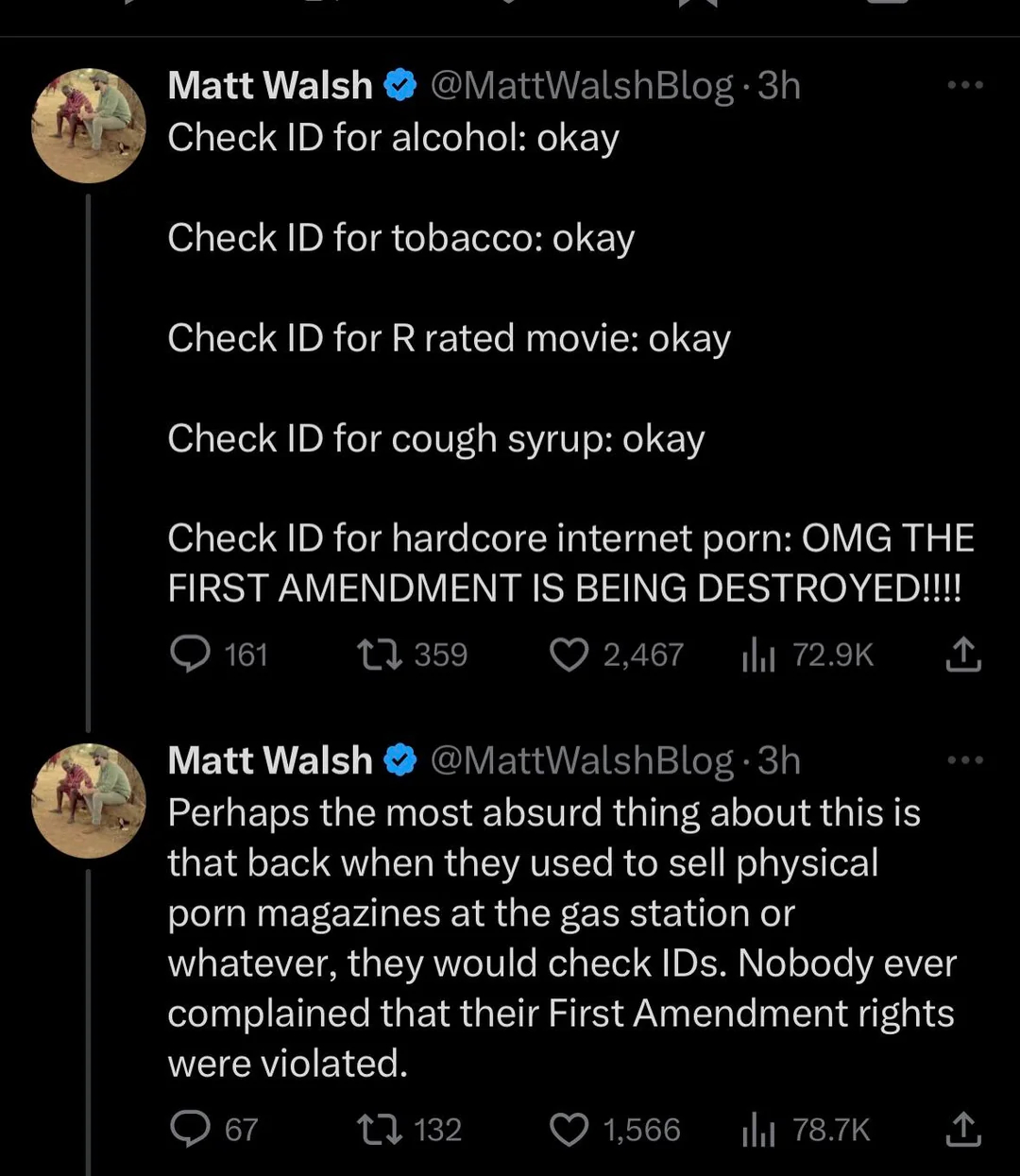Open the gas station magazines tweet text
The height and width of the screenshot is (1176, 1020).
click(562, 937)
